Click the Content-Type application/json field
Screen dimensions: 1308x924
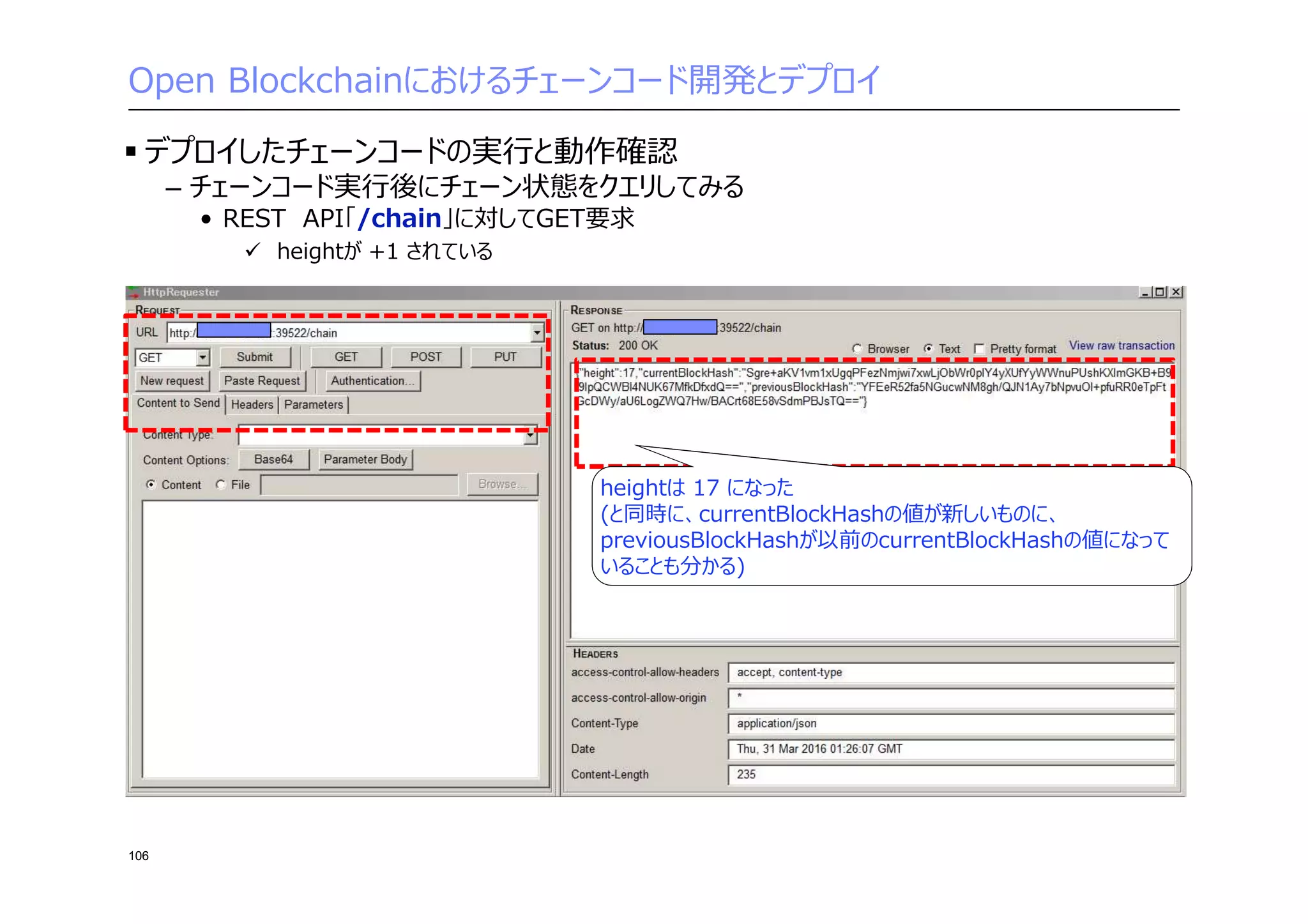tap(951, 723)
